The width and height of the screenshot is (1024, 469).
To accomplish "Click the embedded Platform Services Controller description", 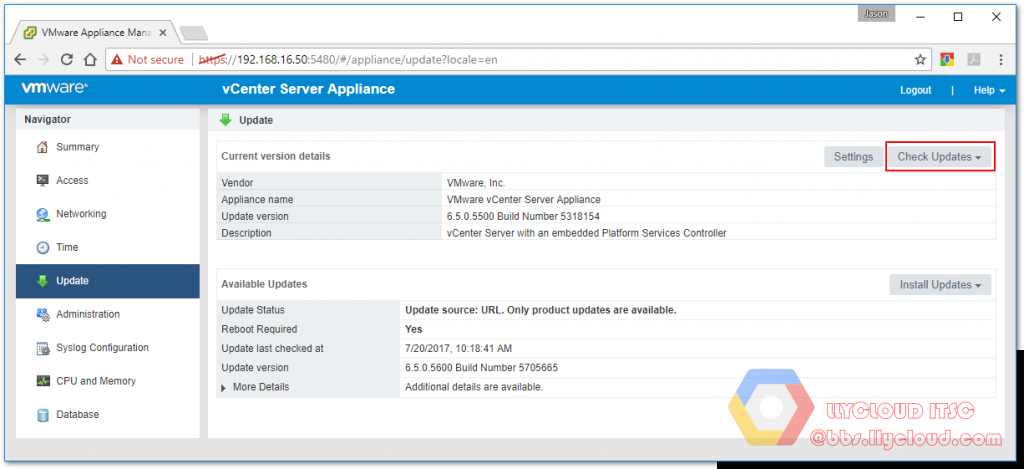I will 586,233.
